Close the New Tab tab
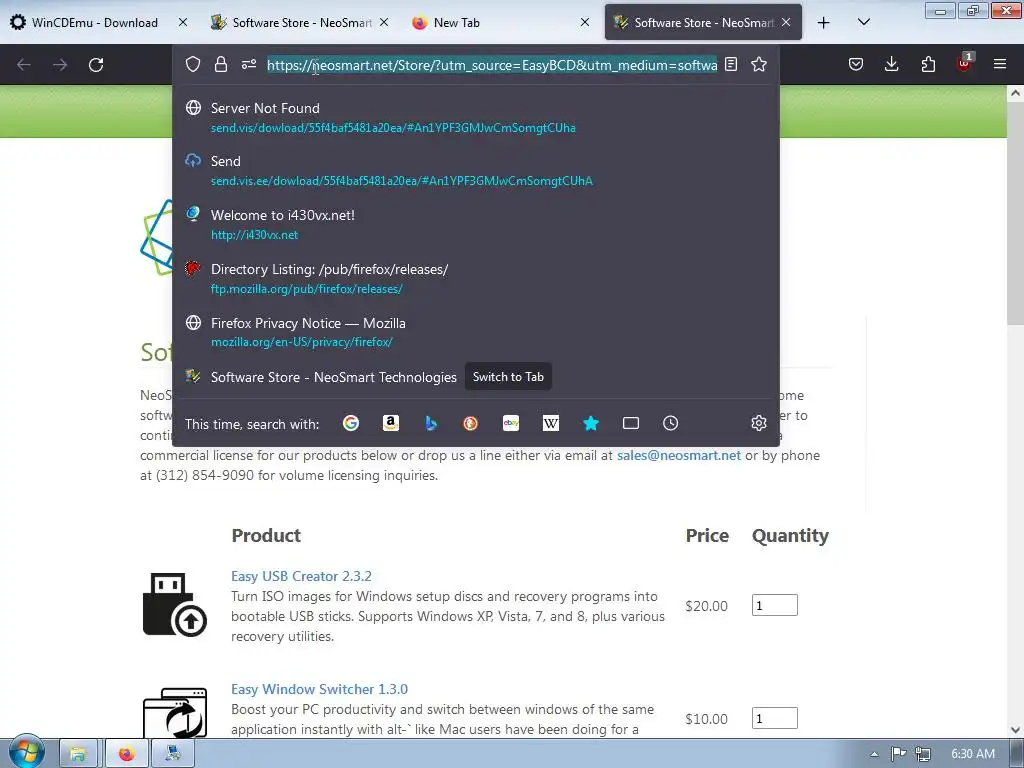Viewport: 1024px width, 768px height. click(584, 22)
